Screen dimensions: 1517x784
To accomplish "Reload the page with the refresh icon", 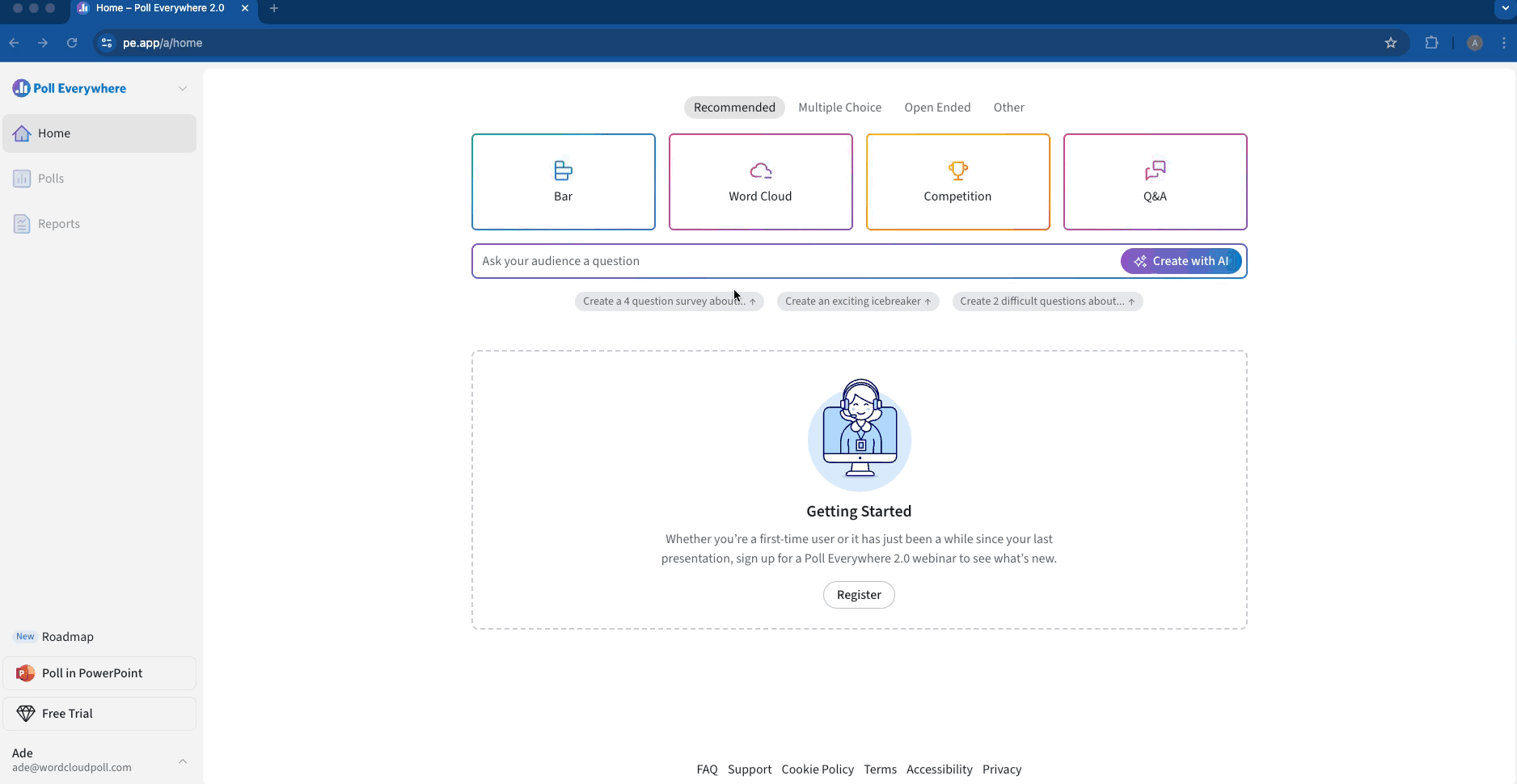I will (x=72, y=43).
